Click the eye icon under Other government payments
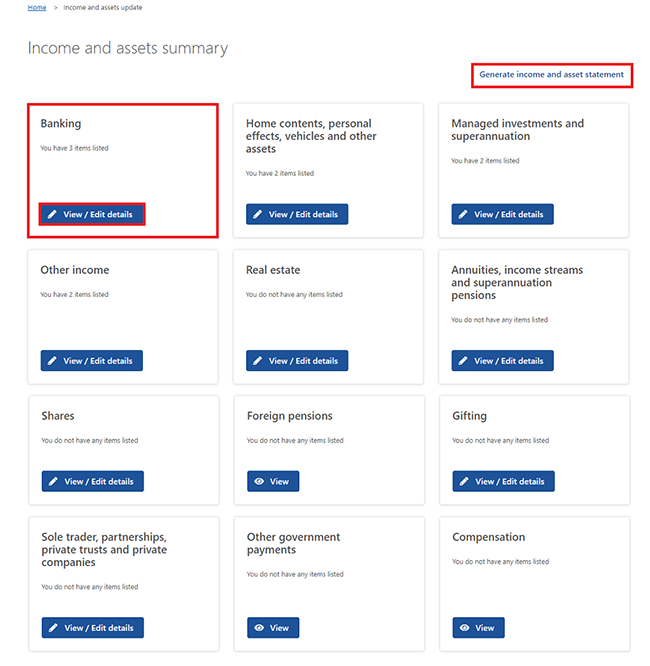Image resolution: width=650 pixels, height=666 pixels. [260, 628]
